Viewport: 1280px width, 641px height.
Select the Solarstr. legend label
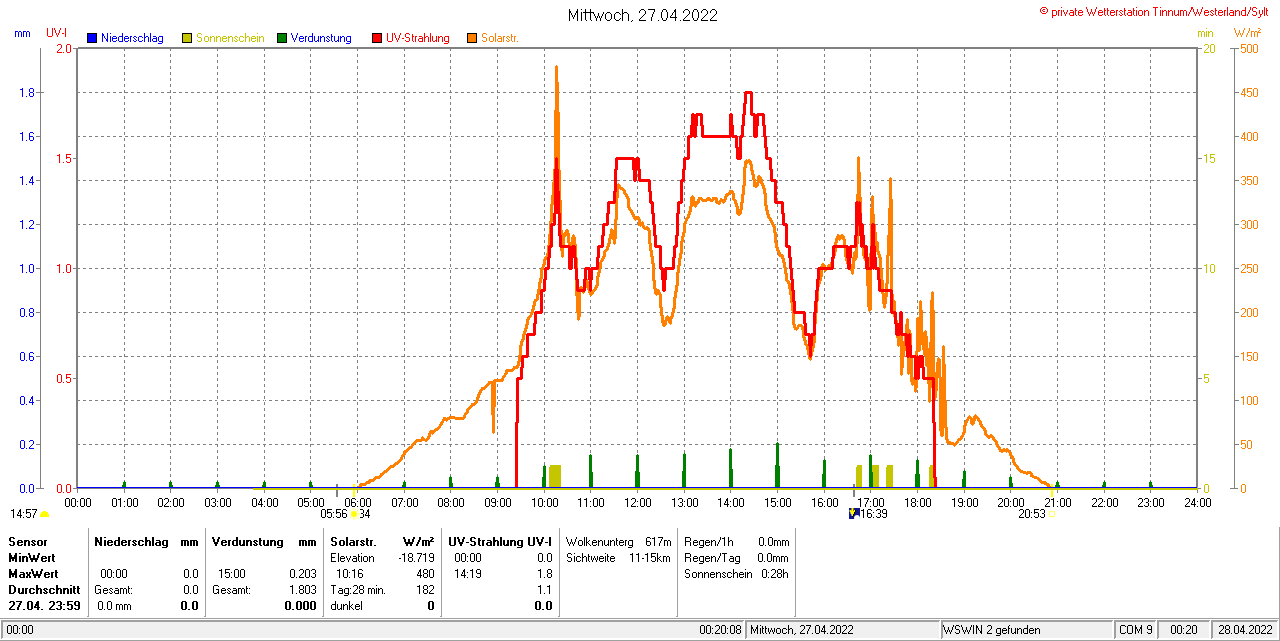(x=499, y=38)
